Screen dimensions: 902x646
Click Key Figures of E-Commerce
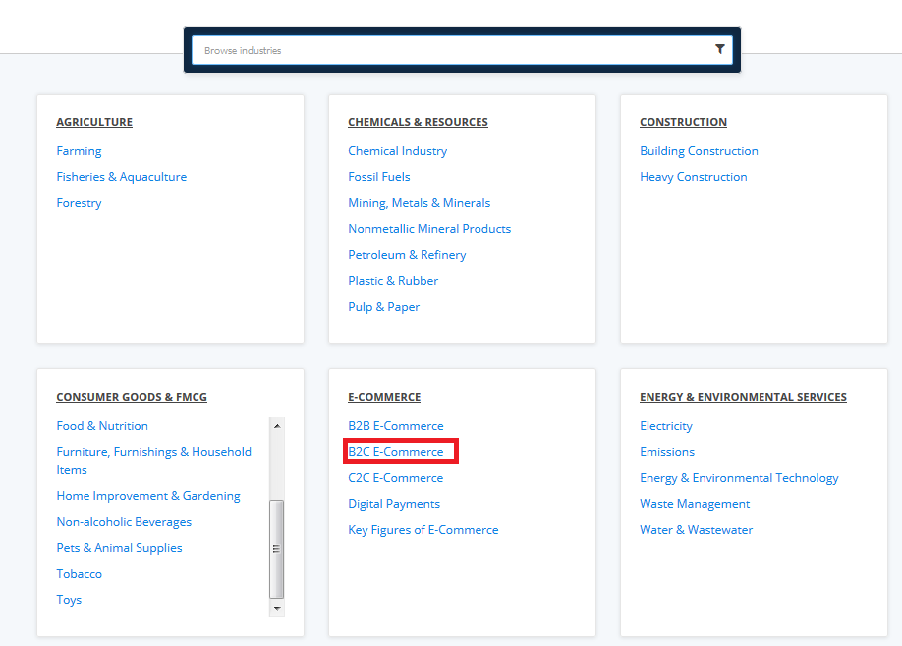(423, 530)
